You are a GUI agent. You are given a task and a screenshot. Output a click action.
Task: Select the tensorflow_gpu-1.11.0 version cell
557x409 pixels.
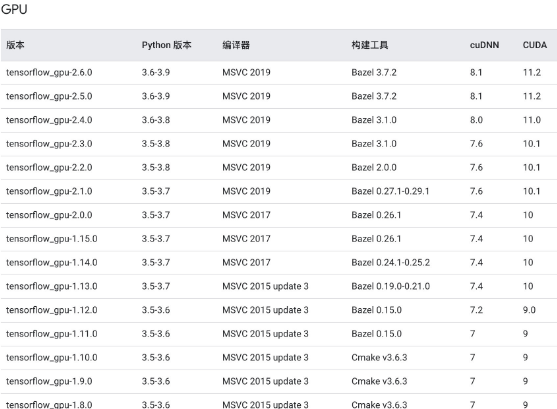click(x=52, y=334)
